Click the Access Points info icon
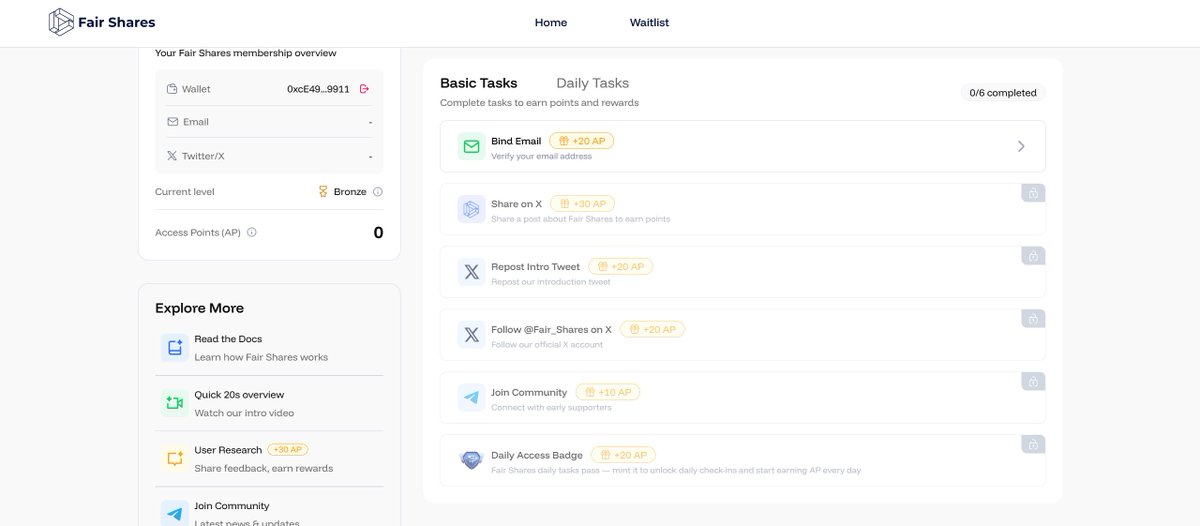1200x526 pixels. click(x=252, y=232)
